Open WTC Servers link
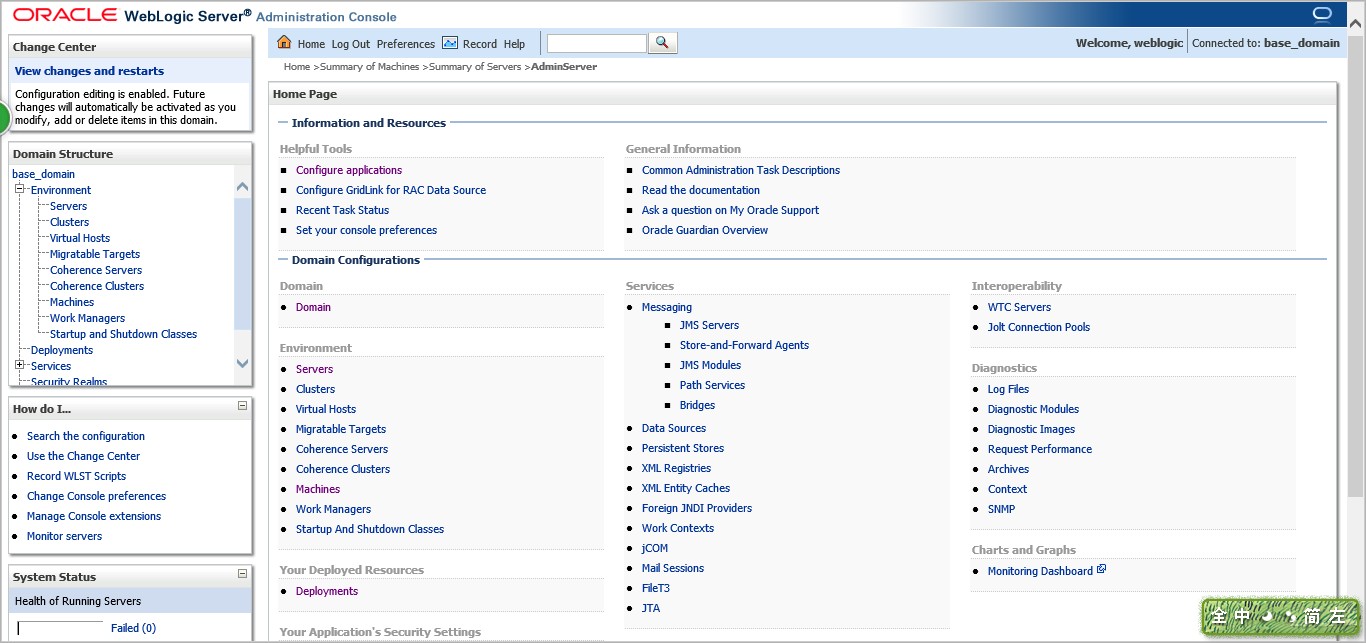This screenshot has width=1366, height=643. (x=1019, y=307)
